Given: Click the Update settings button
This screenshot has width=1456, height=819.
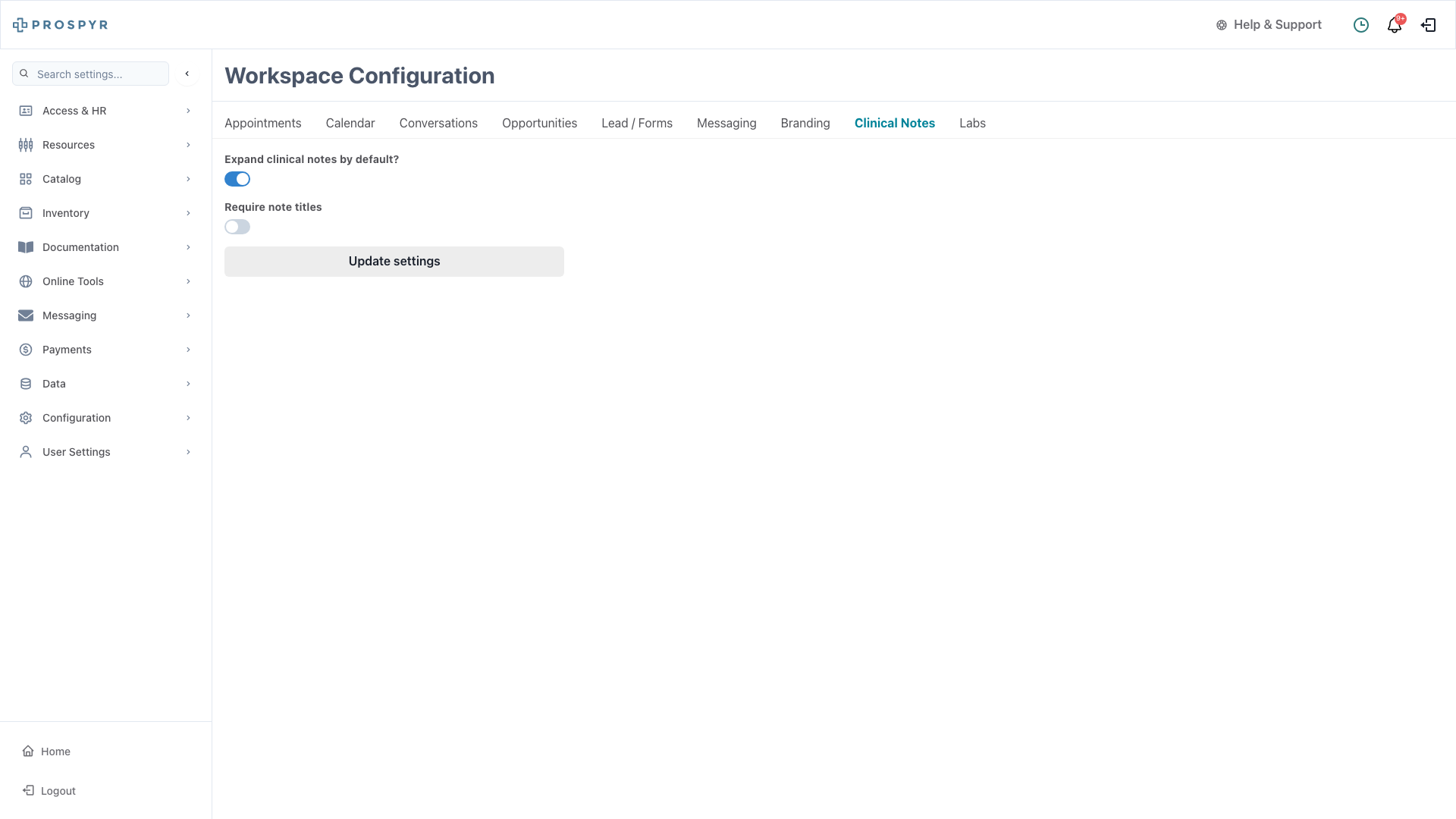Looking at the screenshot, I should 394,262.
